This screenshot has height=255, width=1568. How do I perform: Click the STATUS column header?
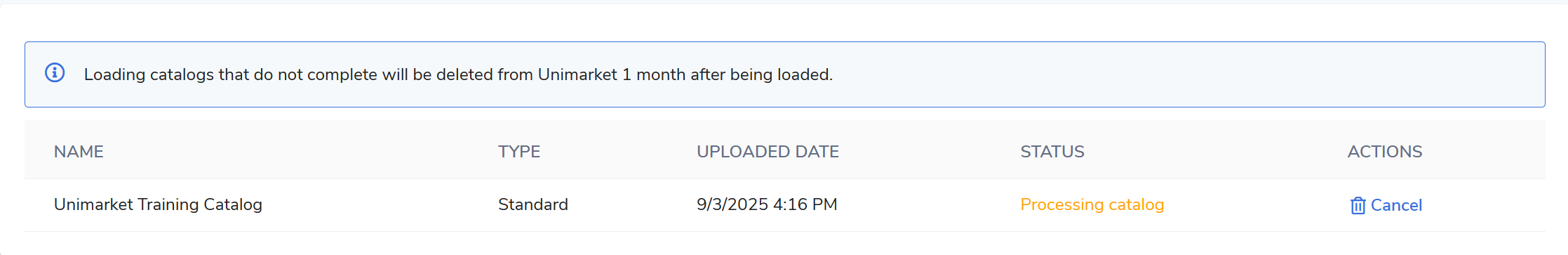point(1052,152)
